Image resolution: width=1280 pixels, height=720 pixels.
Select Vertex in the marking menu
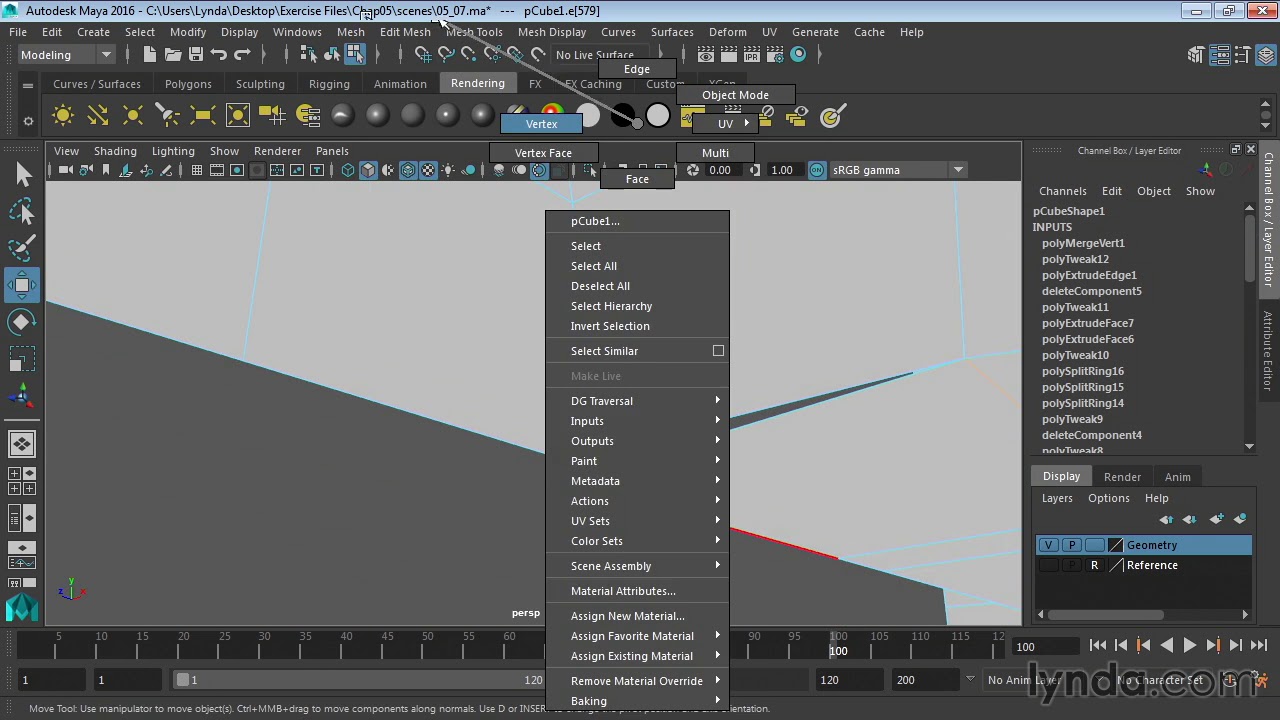[x=541, y=124]
